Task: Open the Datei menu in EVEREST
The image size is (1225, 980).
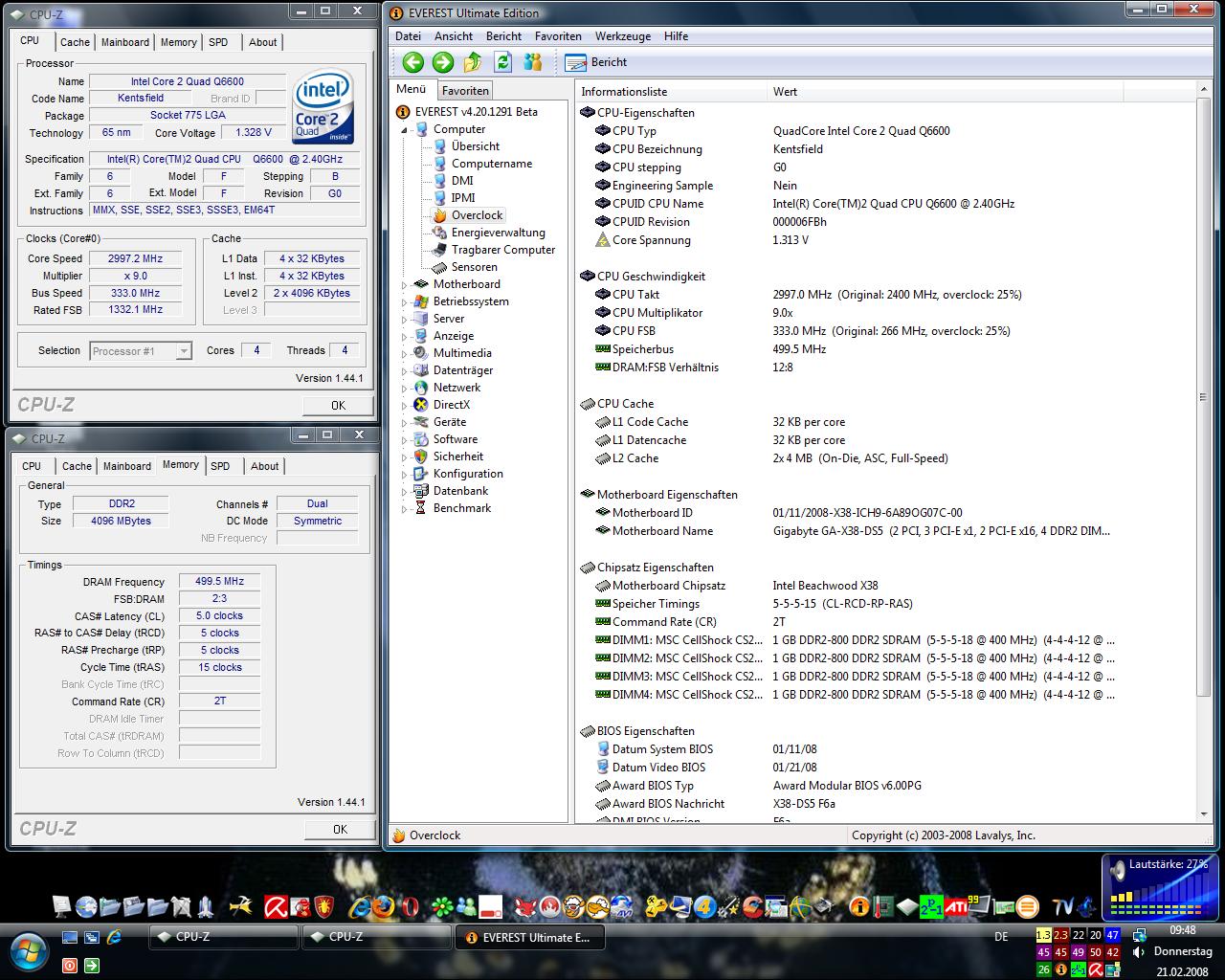Action: pyautogui.click(x=408, y=36)
